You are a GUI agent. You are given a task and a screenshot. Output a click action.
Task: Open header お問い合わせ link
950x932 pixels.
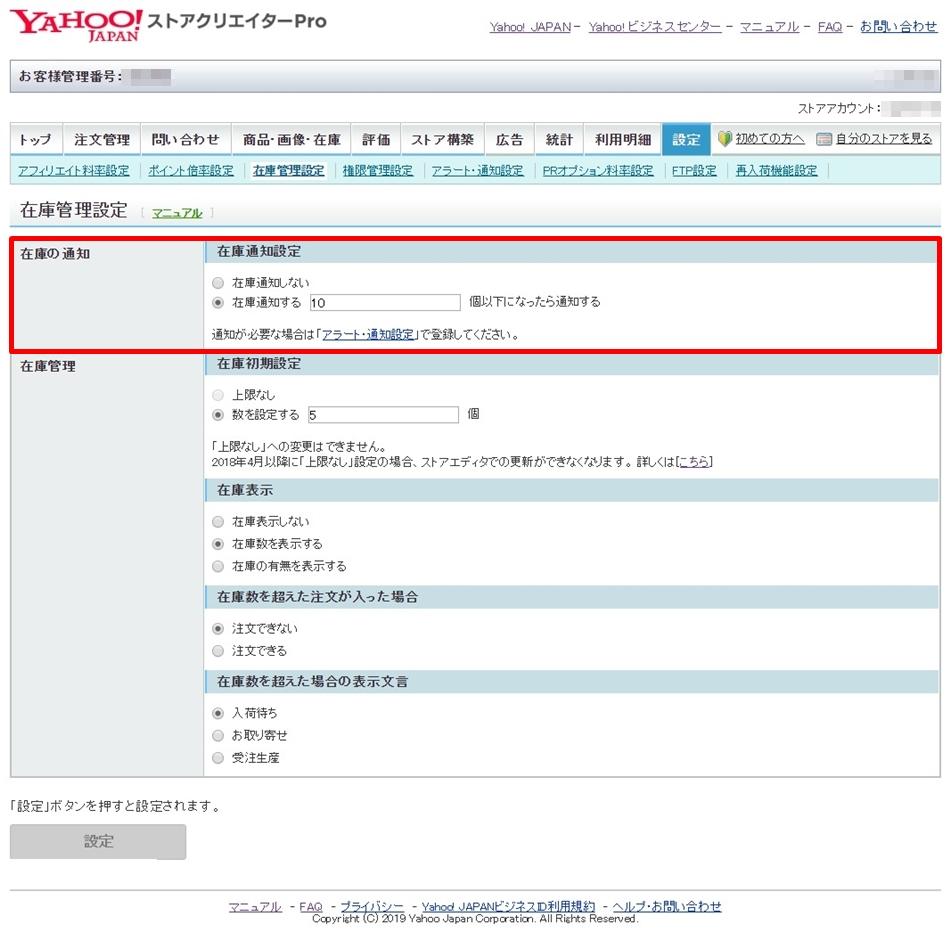coord(899,27)
